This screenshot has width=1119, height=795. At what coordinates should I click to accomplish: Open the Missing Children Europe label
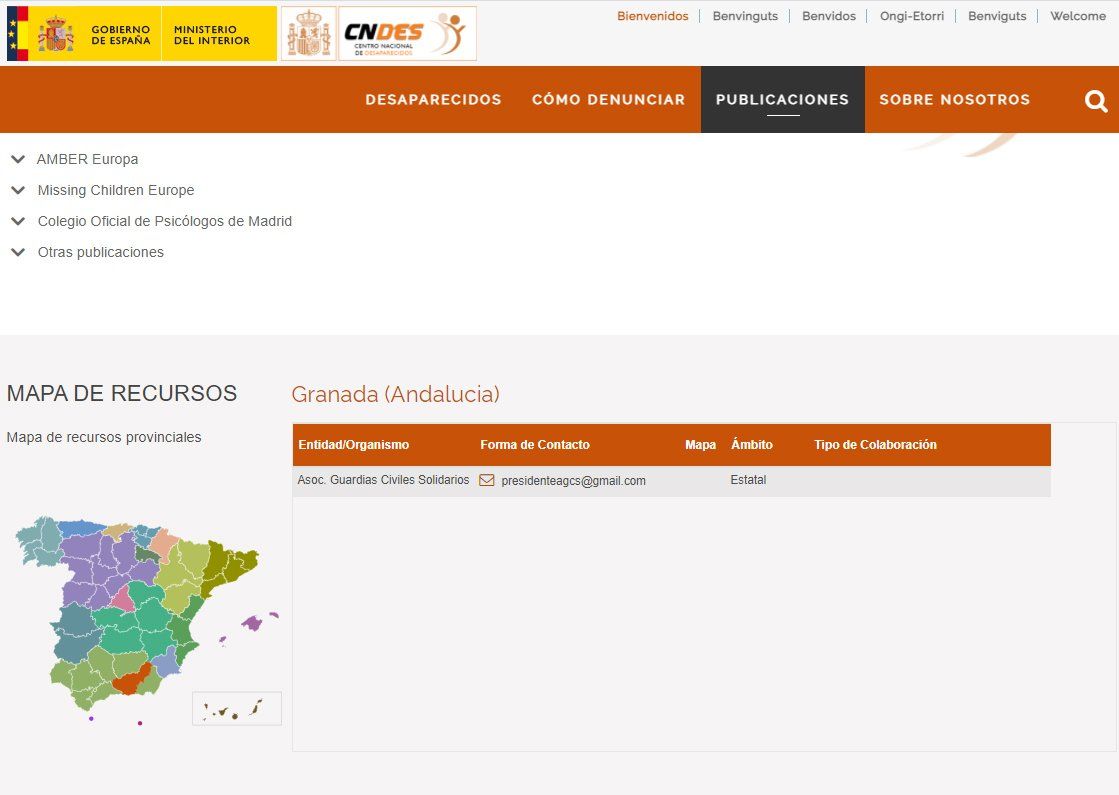point(116,190)
